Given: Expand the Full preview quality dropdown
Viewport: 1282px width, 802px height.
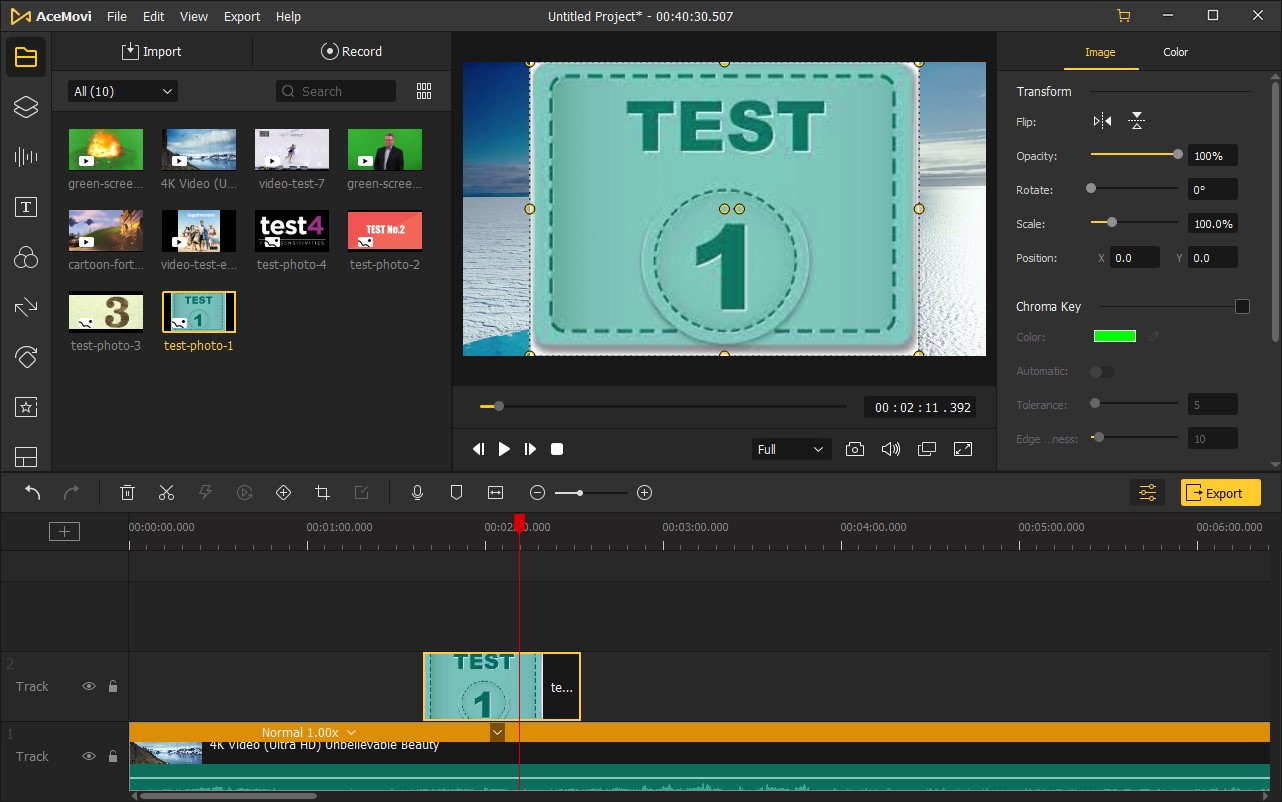Looking at the screenshot, I should point(790,450).
